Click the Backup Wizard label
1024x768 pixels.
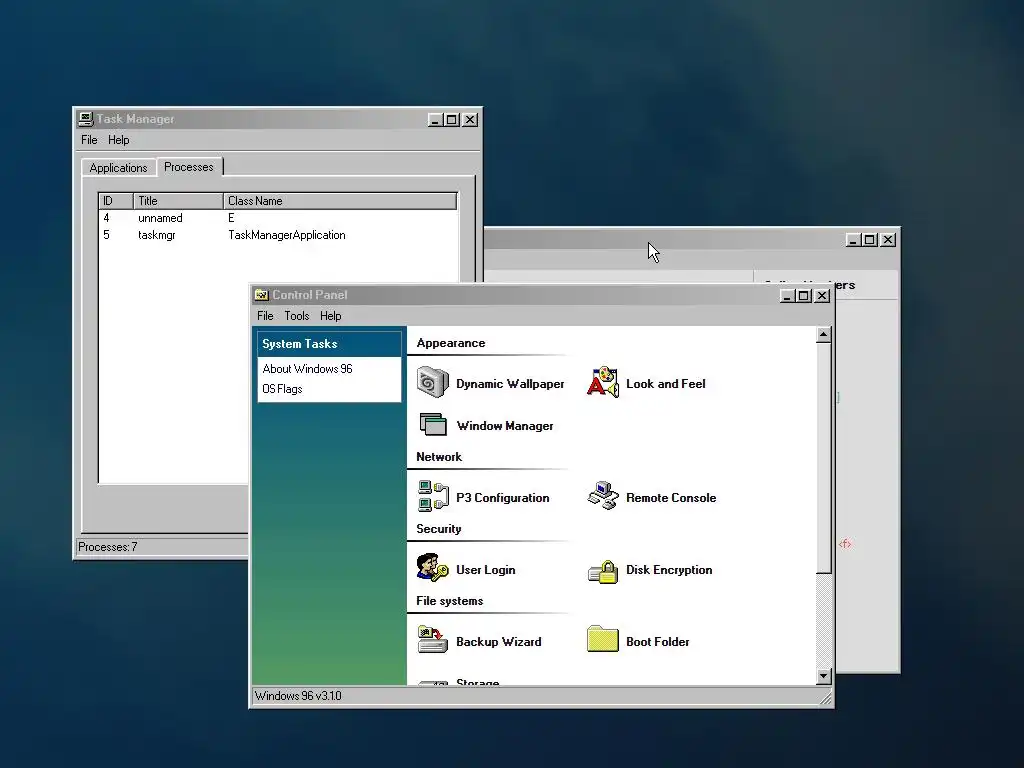coord(498,641)
